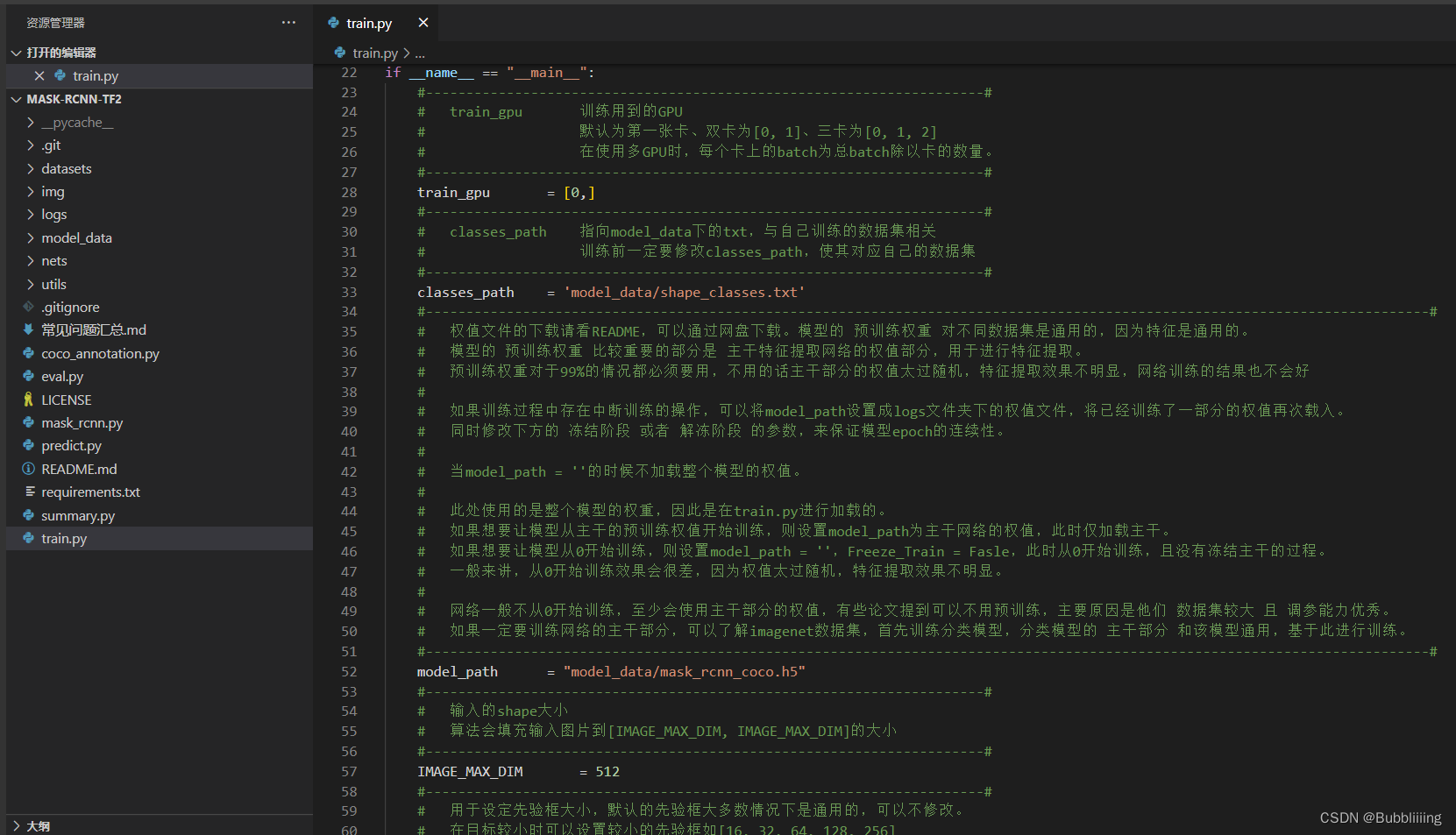This screenshot has width=1456, height=835.
Task: Expand the .git folder
Action: pyautogui.click(x=31, y=145)
